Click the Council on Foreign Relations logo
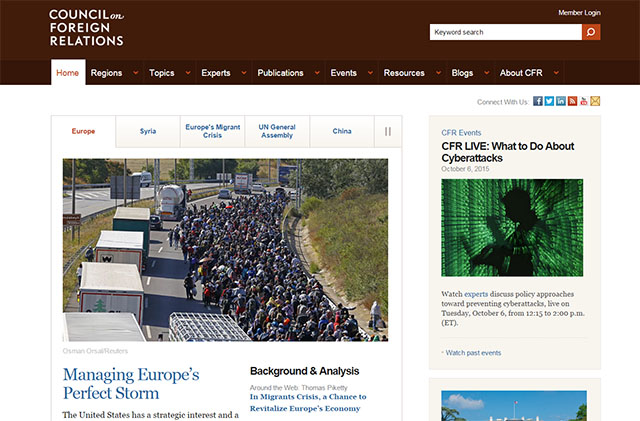 tap(86, 28)
